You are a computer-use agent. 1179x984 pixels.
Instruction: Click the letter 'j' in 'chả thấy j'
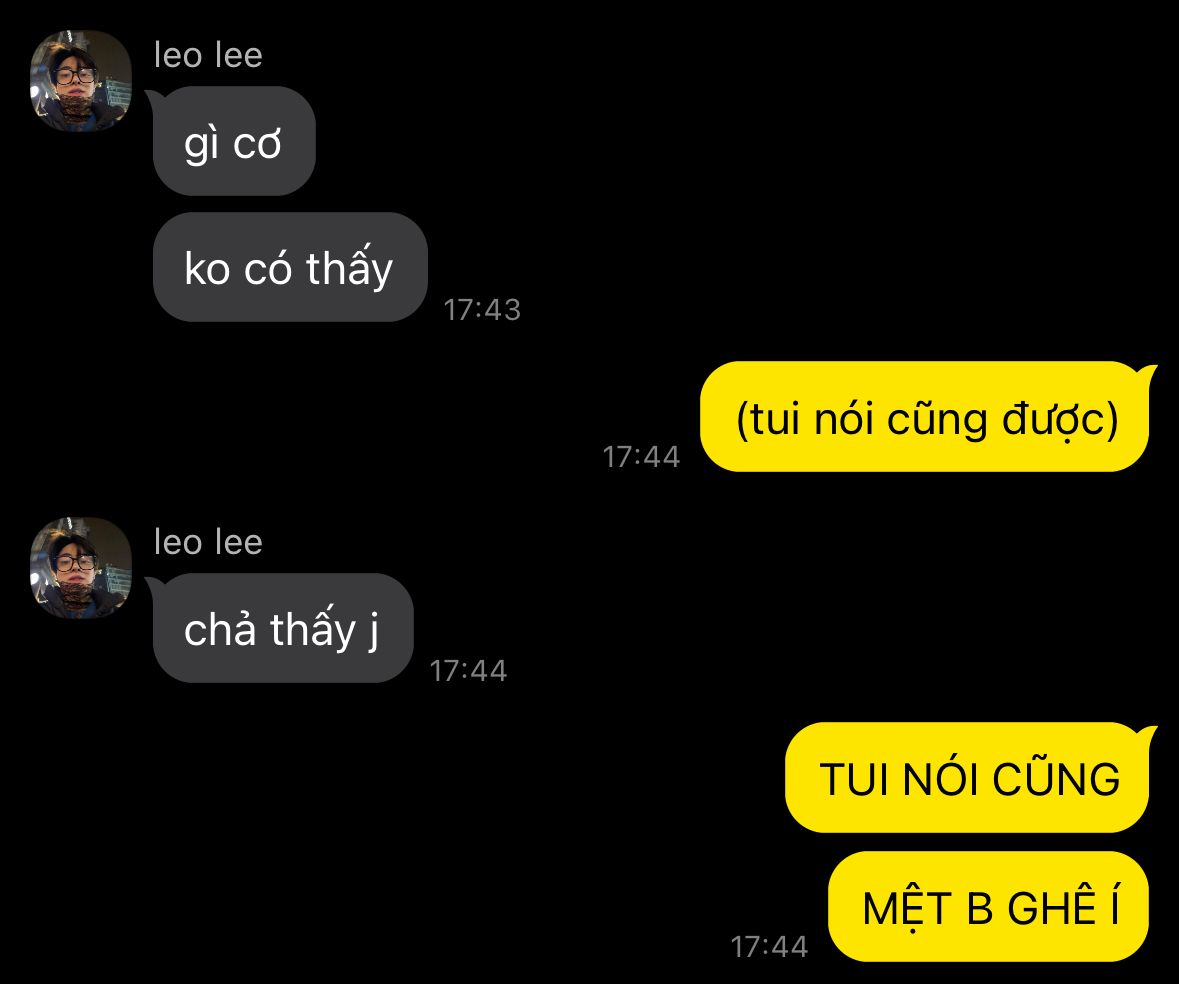pyautogui.click(x=374, y=631)
